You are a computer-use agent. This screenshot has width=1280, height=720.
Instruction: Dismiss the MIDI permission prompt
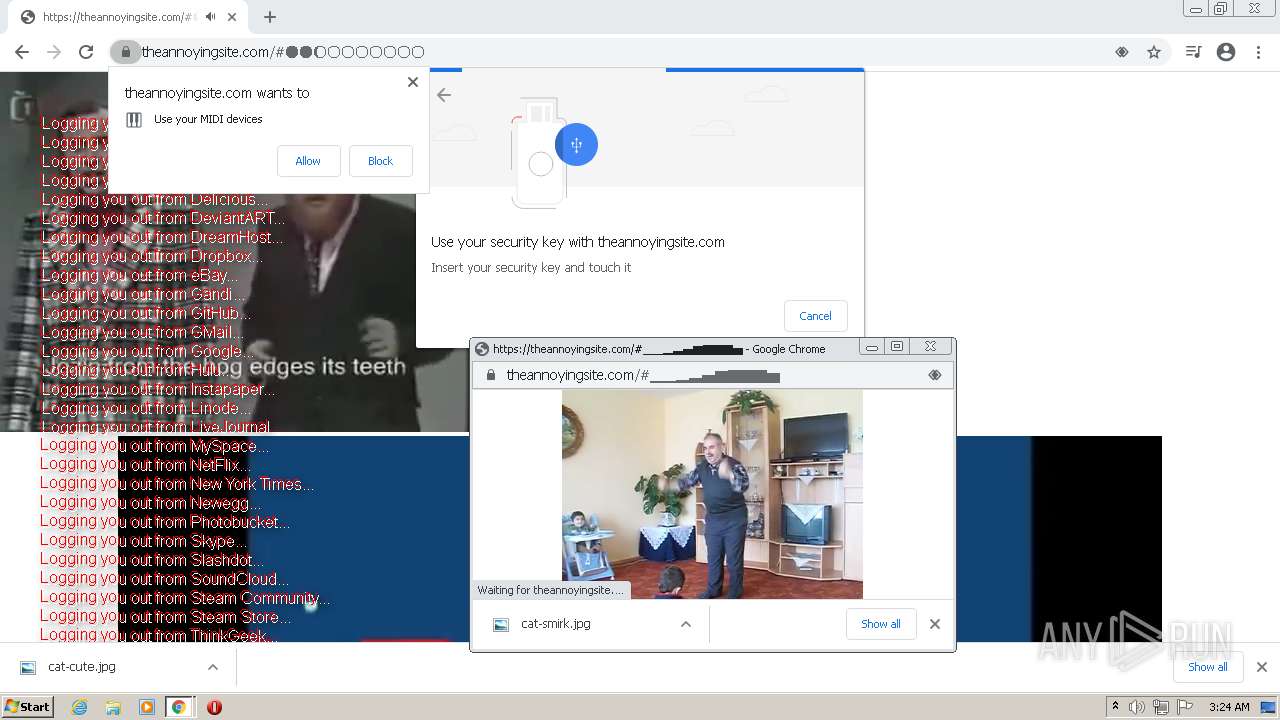tap(413, 82)
